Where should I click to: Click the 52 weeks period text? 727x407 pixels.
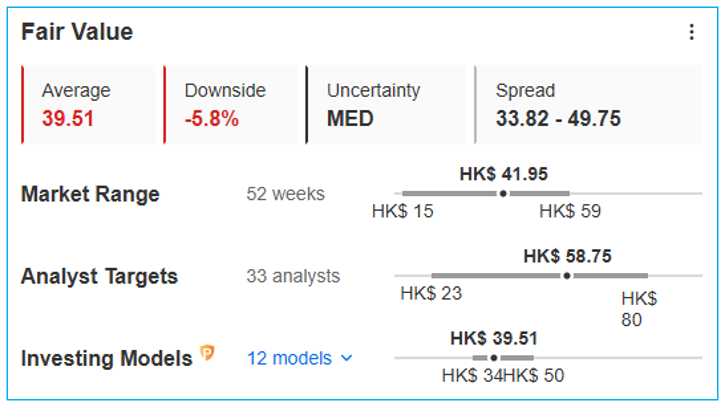286,194
